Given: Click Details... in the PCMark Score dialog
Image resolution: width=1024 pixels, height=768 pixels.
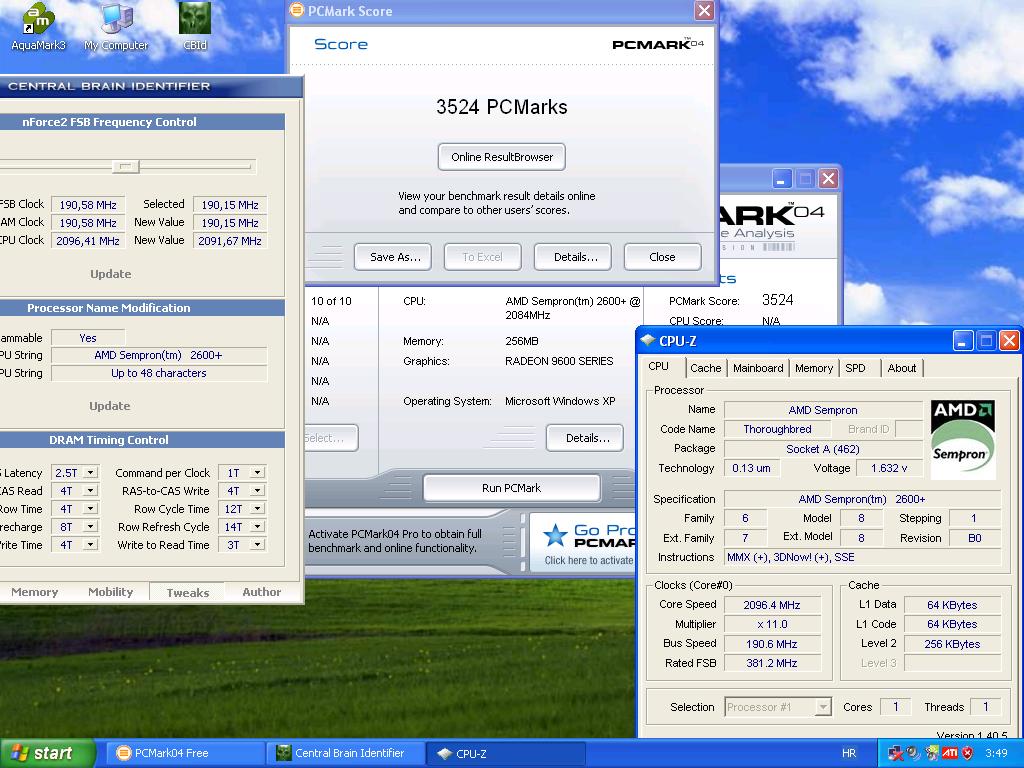Looking at the screenshot, I should tap(575, 257).
